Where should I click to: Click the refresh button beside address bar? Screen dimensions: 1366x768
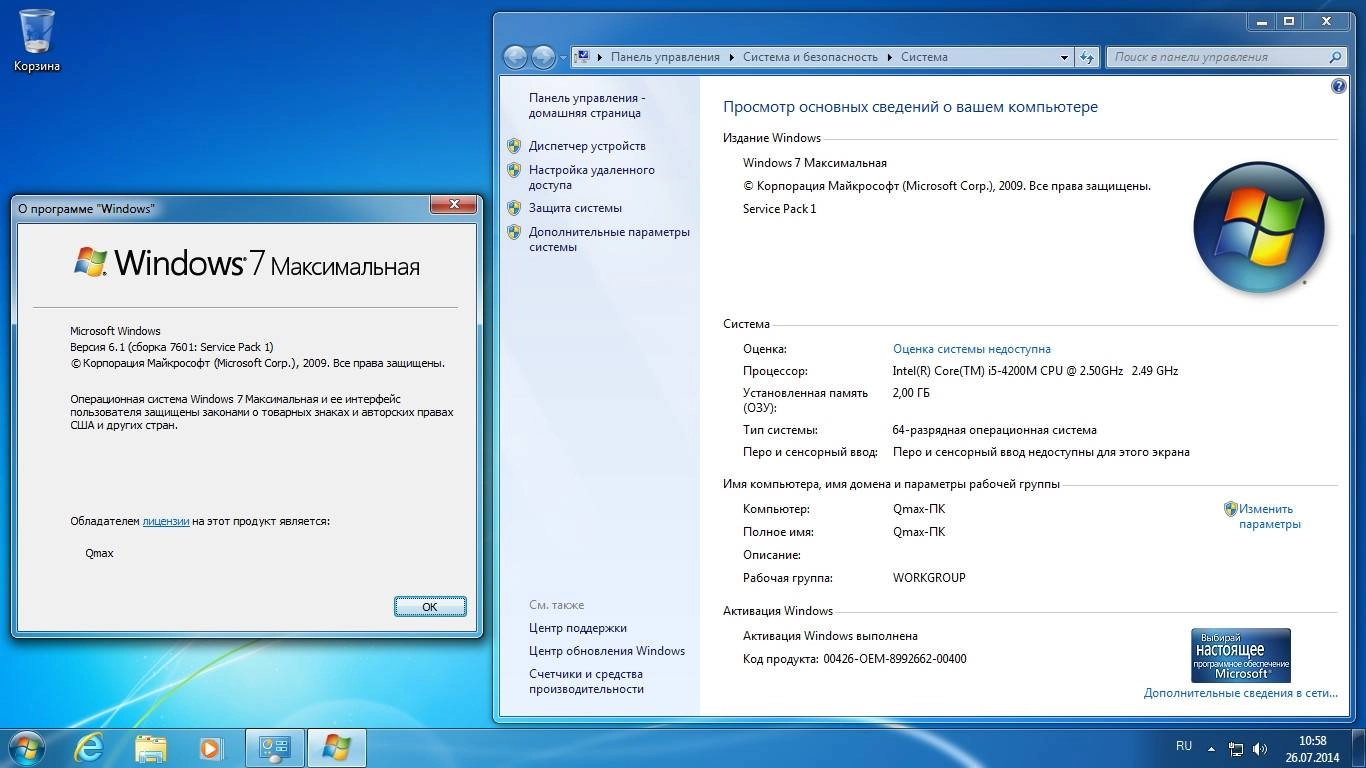click(1087, 57)
